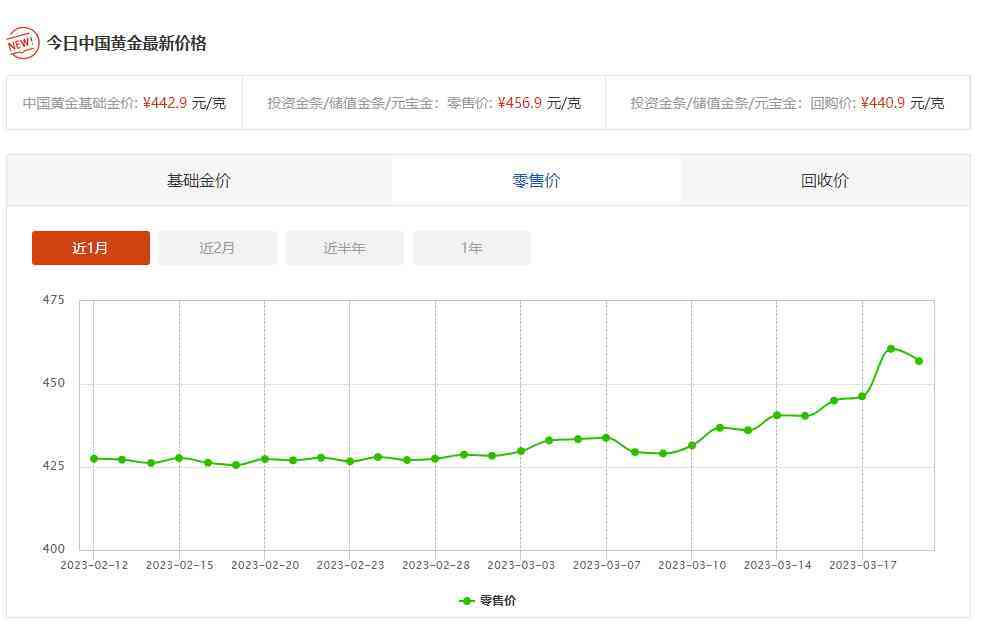Click the 今日中国黄金最新价格 heading

click(x=127, y=43)
